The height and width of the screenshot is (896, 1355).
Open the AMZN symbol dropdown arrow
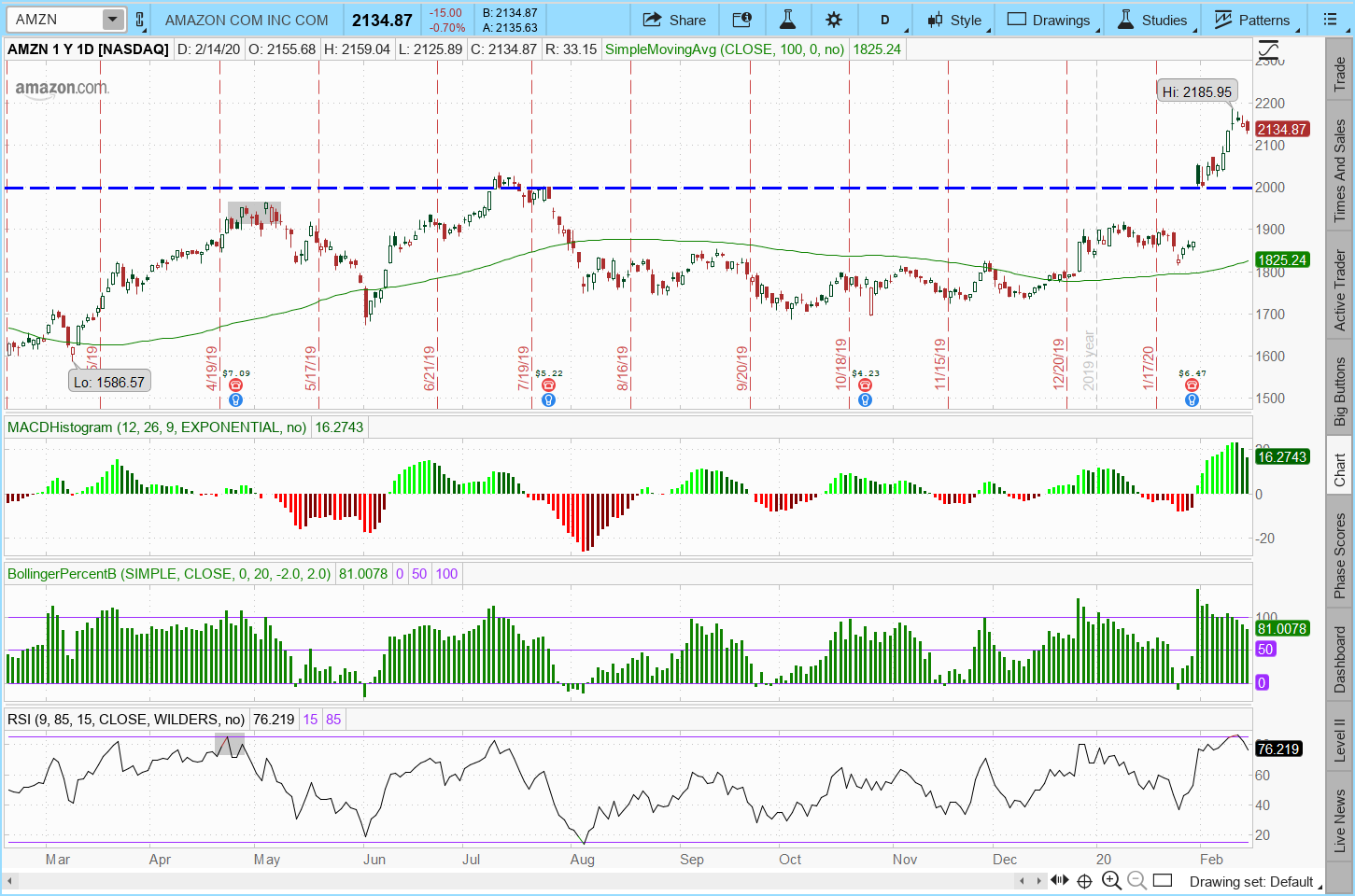(x=112, y=20)
